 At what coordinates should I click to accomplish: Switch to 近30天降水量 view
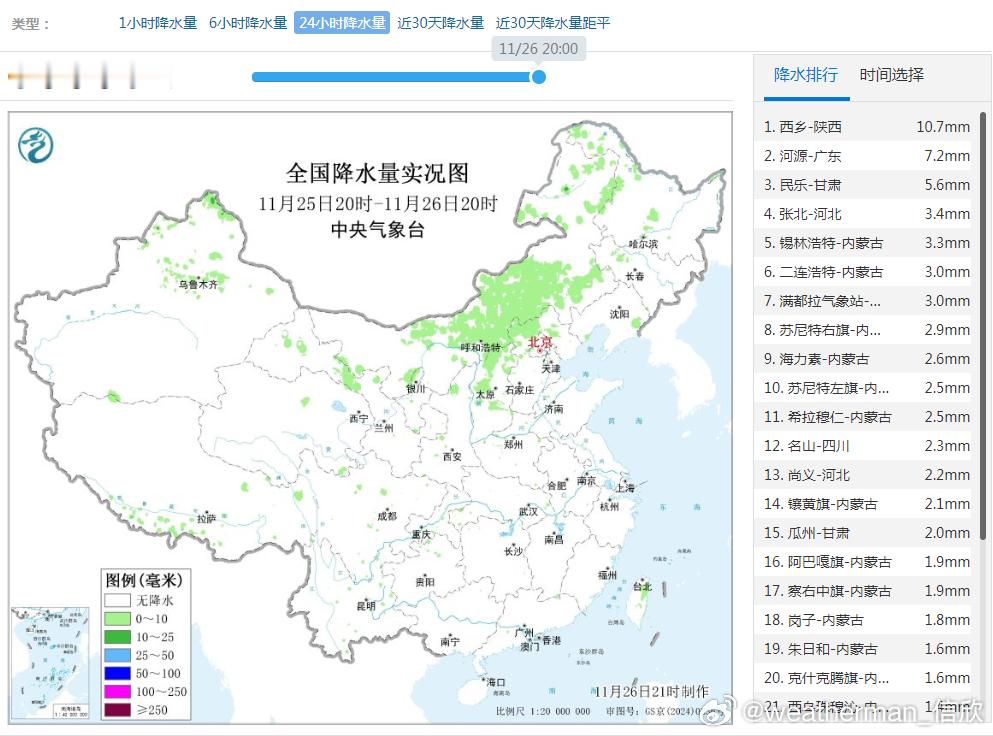[x=440, y=22]
